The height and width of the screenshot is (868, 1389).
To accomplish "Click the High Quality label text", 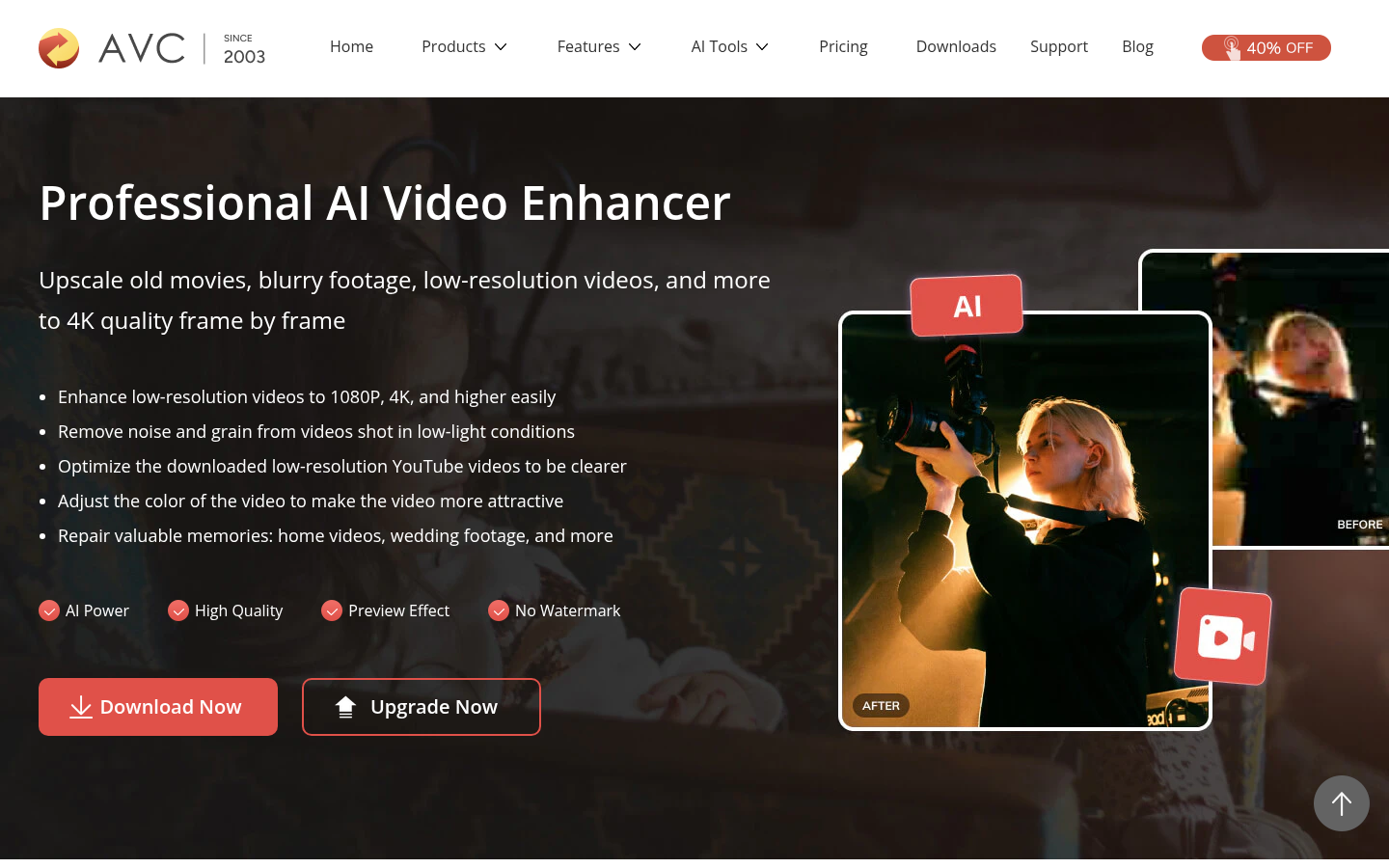I will click(x=239, y=610).
